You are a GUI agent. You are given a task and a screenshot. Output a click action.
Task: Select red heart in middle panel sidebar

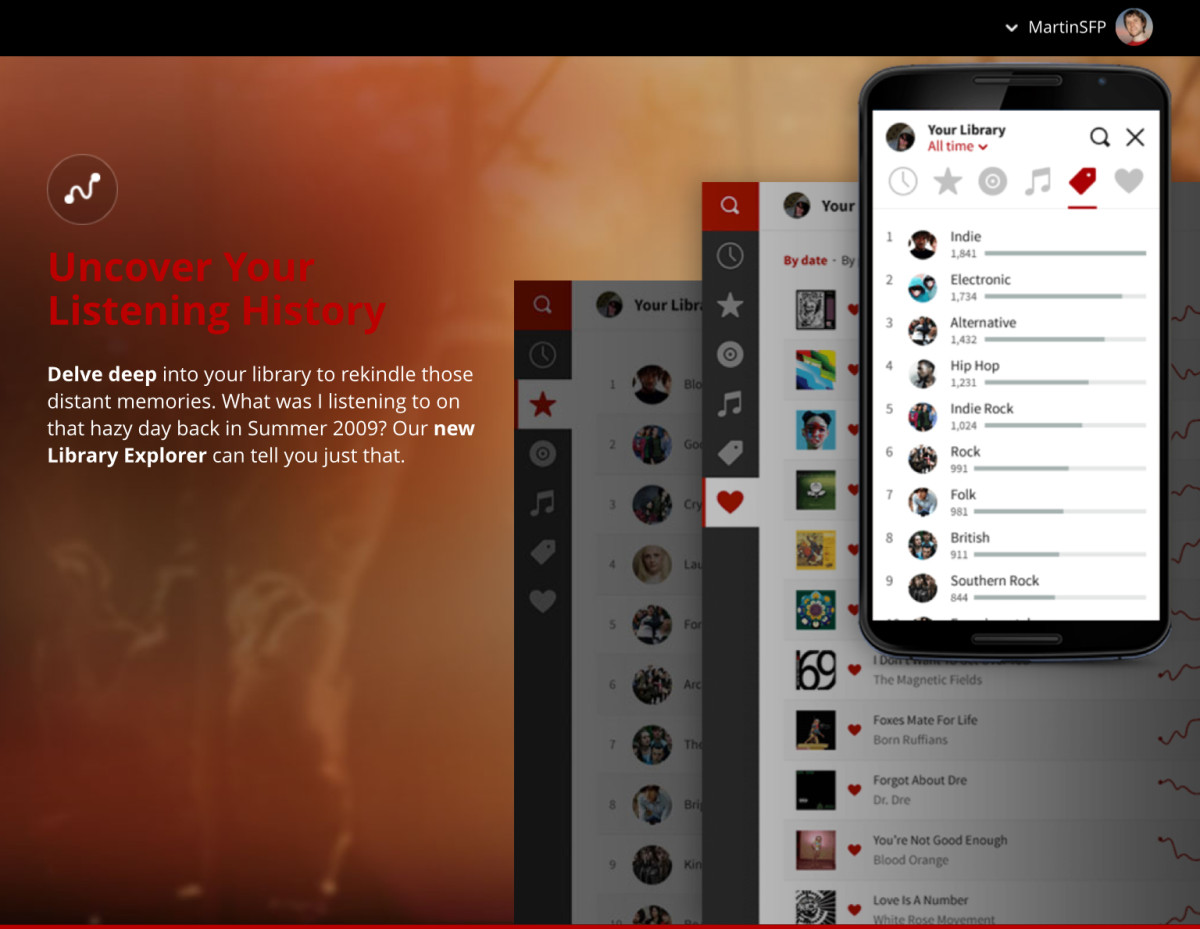tap(730, 502)
